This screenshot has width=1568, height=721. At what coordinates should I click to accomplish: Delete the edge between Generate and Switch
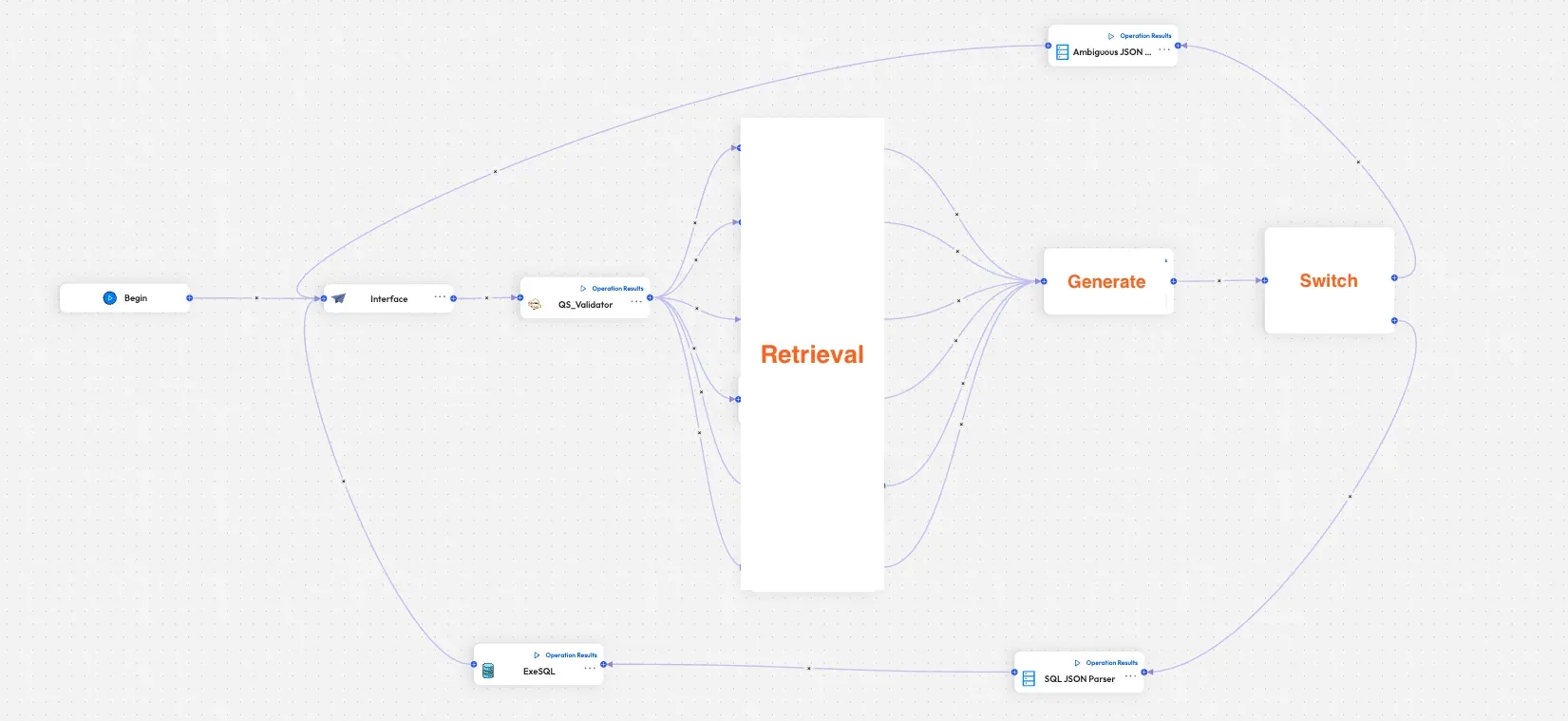click(x=1219, y=281)
